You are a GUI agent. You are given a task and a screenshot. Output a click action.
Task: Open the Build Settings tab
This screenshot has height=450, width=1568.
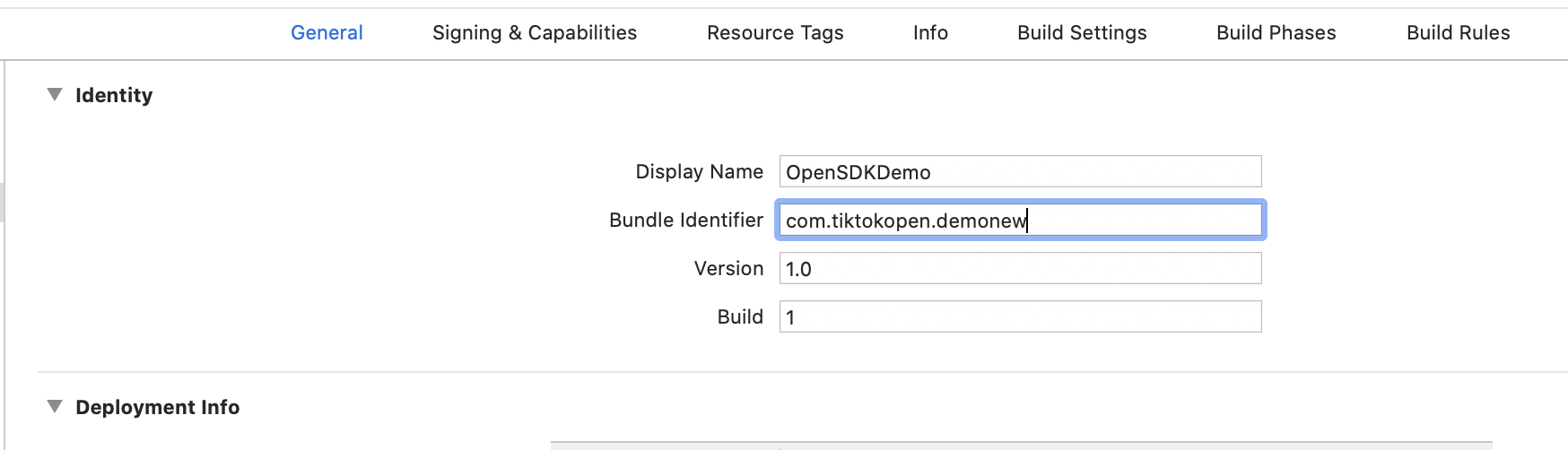(x=1082, y=33)
